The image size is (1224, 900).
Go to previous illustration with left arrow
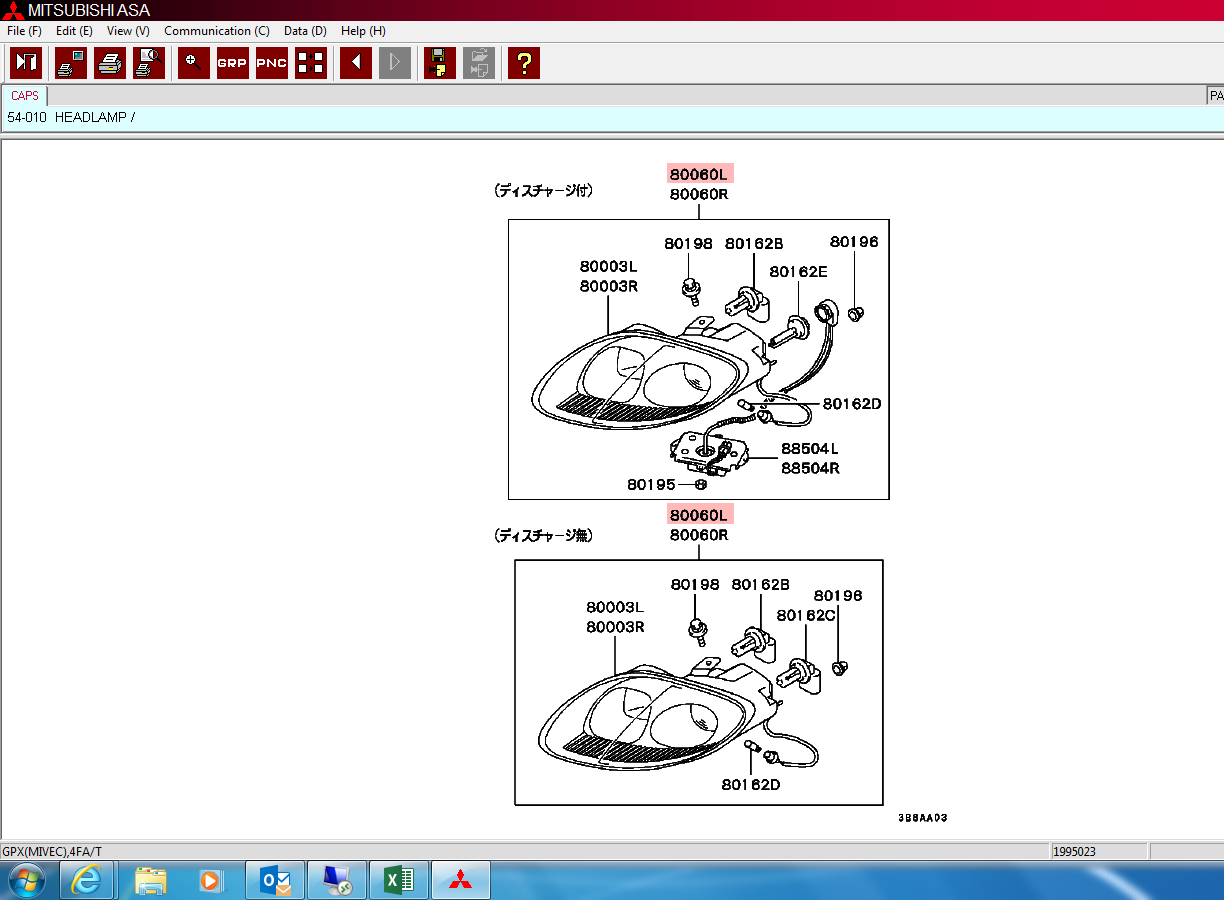click(356, 63)
